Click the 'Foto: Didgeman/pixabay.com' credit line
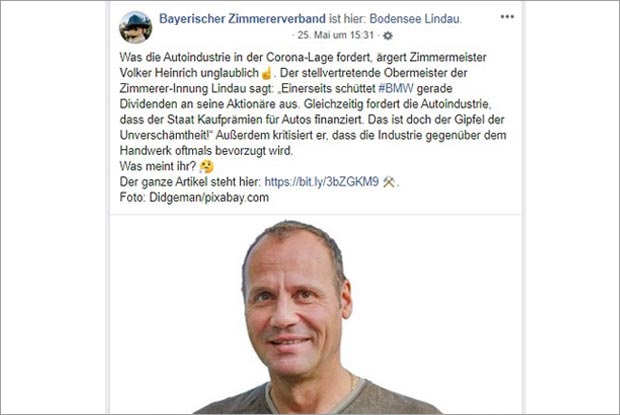Image resolution: width=620 pixels, height=415 pixels. [x=194, y=197]
